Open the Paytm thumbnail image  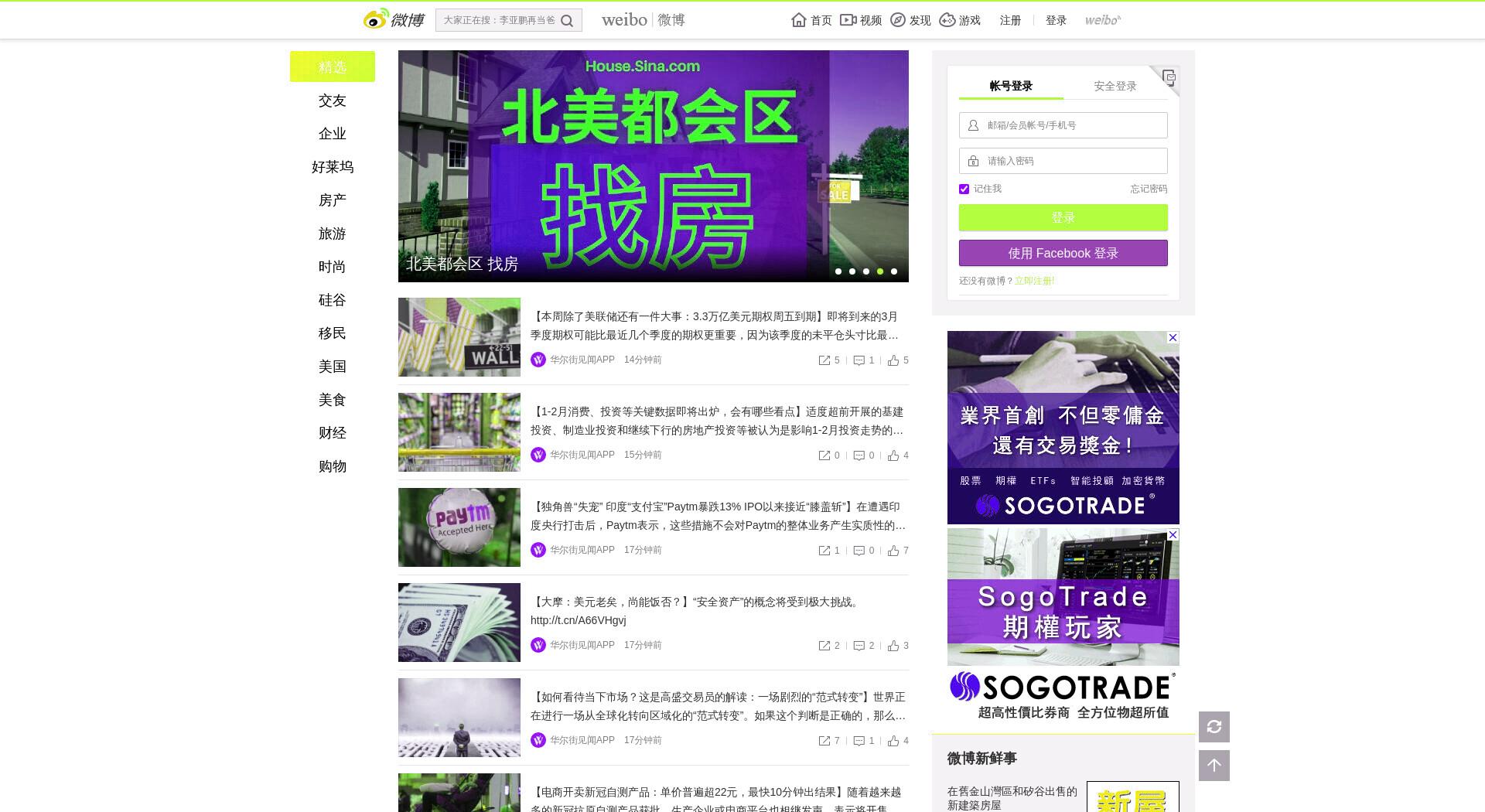point(459,527)
